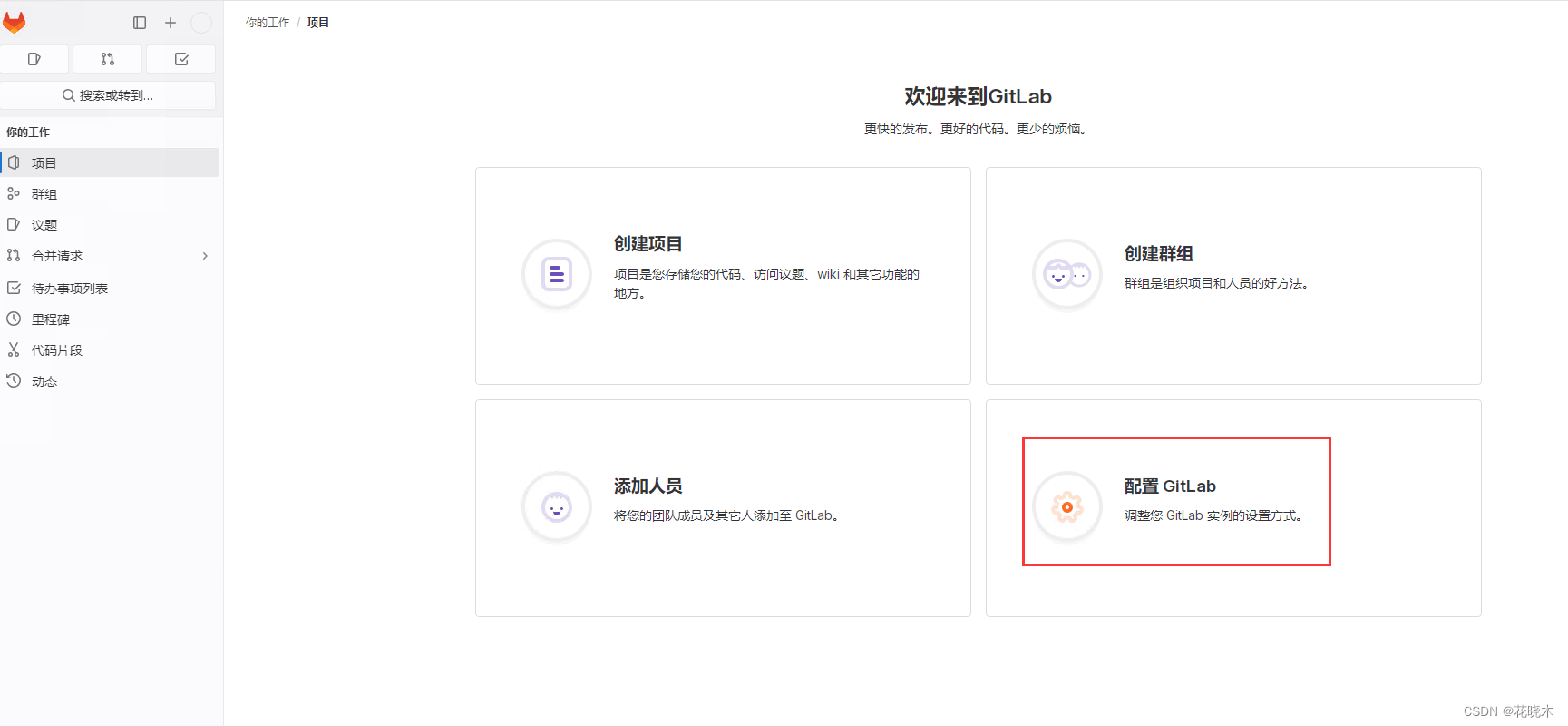Click the 创建项目 card title
The width and height of the screenshot is (1568, 726).
648,244
